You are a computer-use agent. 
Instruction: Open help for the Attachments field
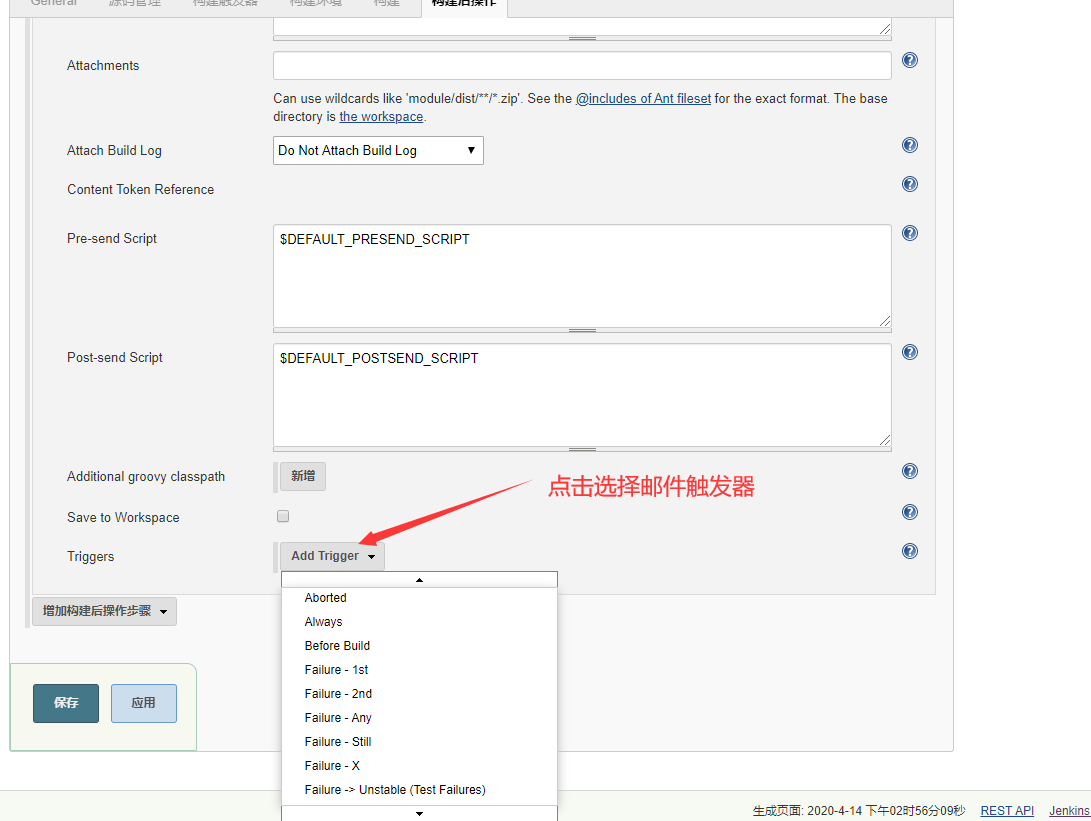[910, 60]
